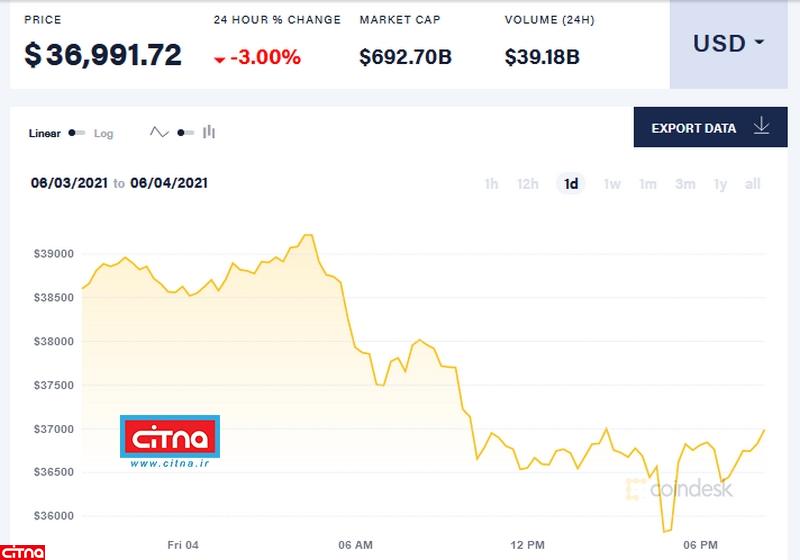Click the download arrow icon

[761, 127]
